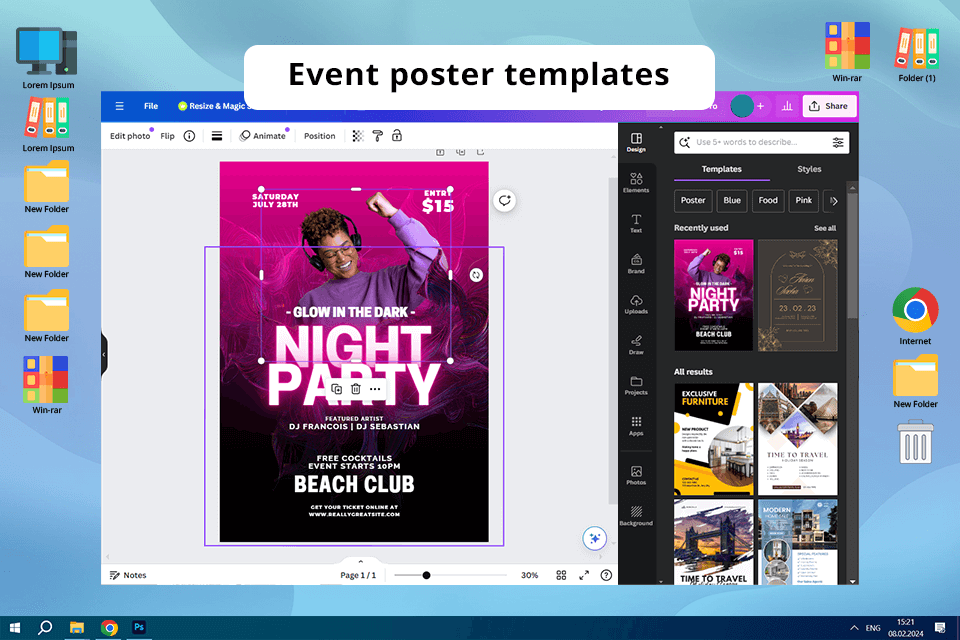This screenshot has height=640, width=960.
Task: Open the Notes panel
Action: coord(128,575)
